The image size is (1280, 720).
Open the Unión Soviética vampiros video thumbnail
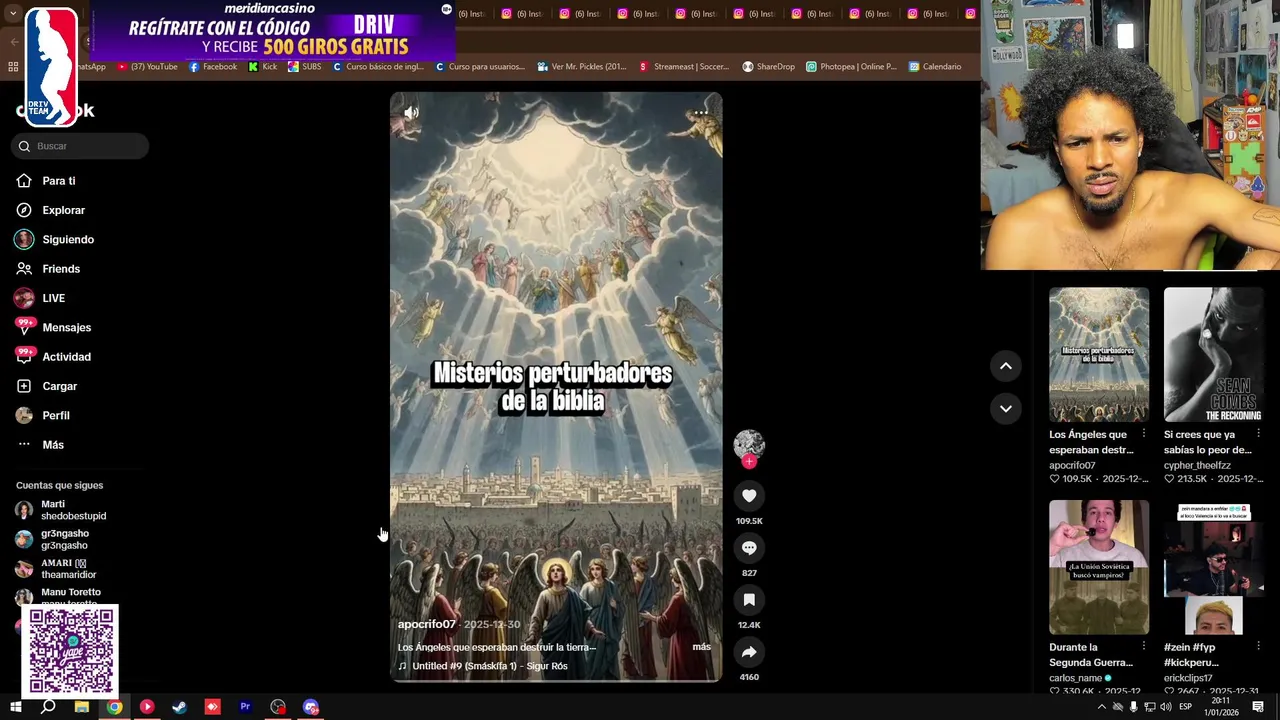pos(1099,567)
